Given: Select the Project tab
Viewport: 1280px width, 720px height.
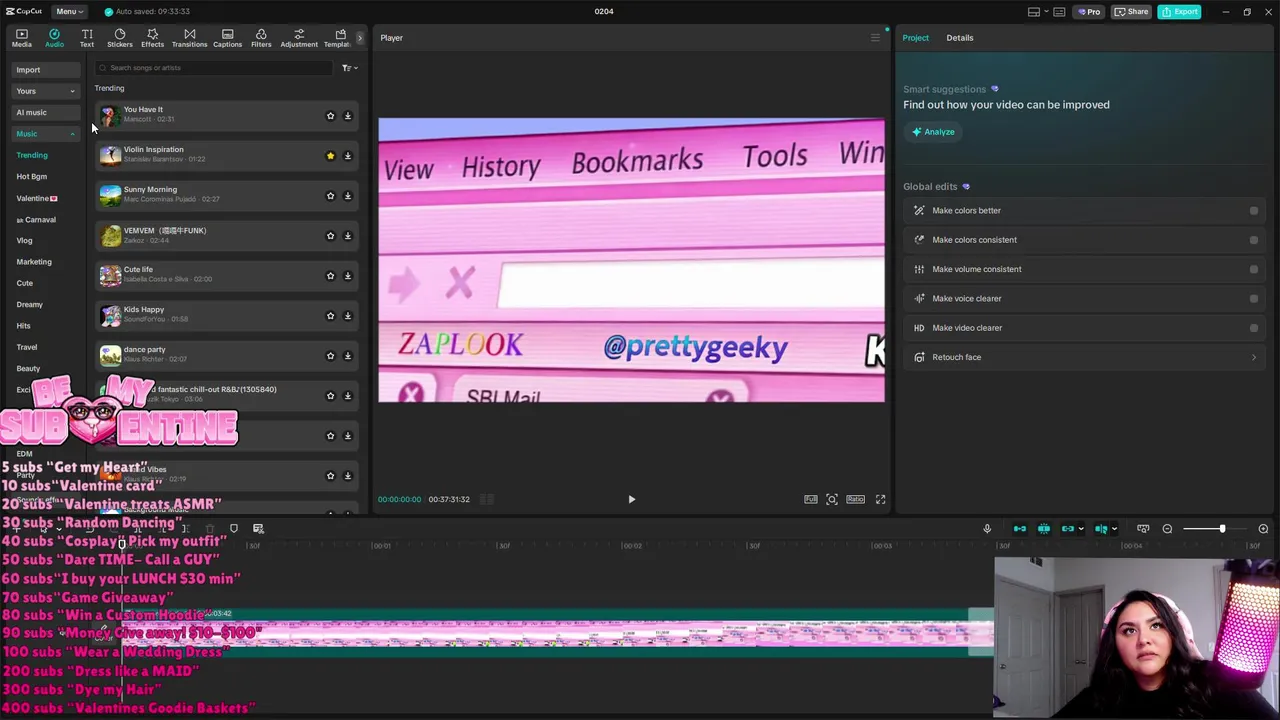Looking at the screenshot, I should [915, 38].
